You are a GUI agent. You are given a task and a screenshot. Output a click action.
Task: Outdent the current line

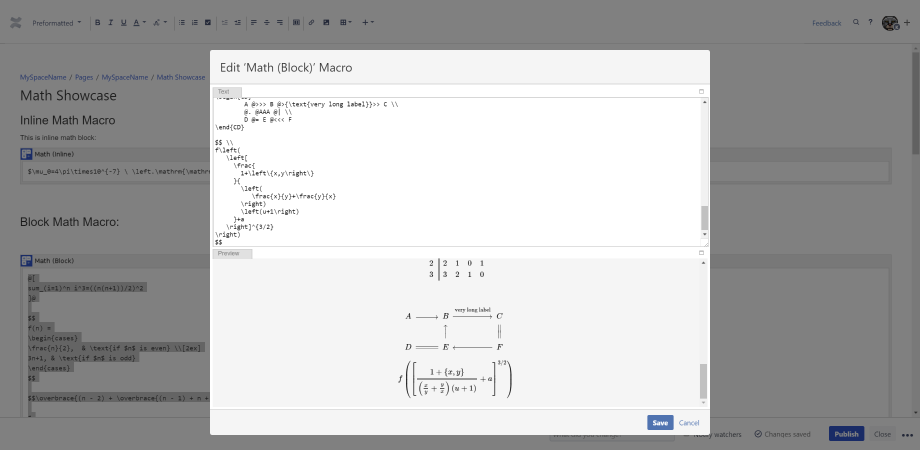click(x=225, y=23)
